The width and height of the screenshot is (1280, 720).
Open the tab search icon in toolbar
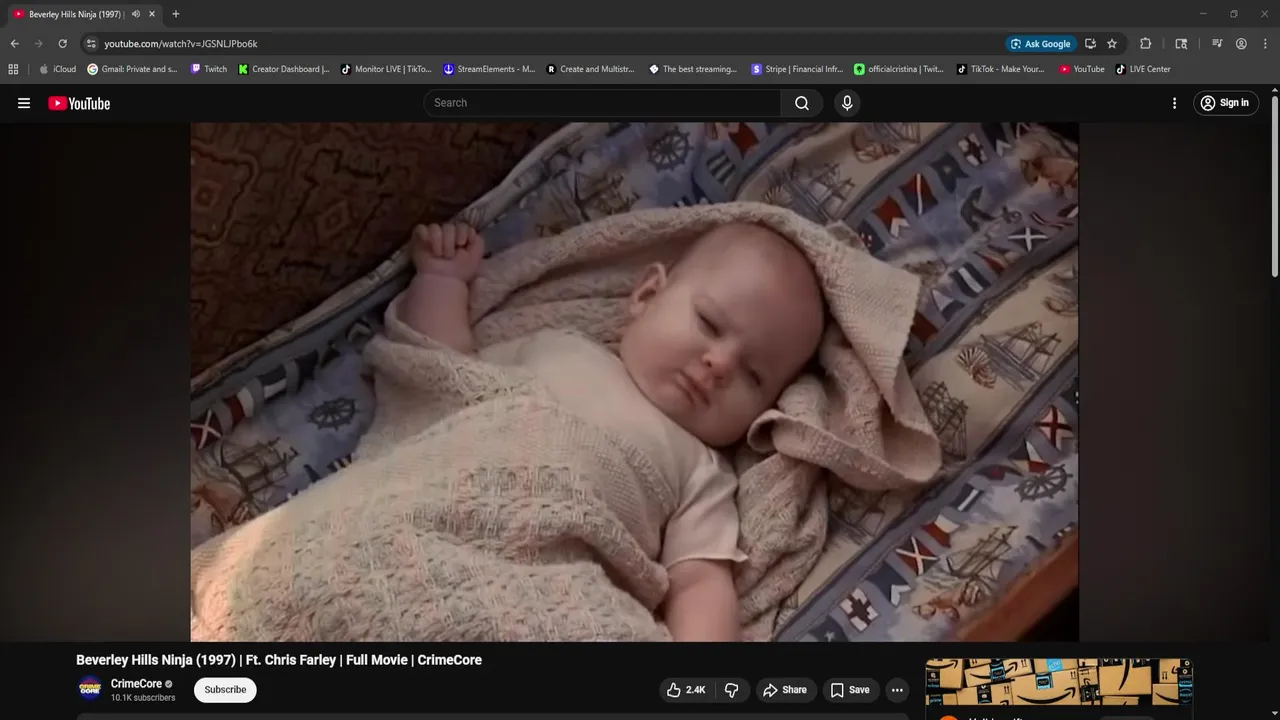pos(1181,44)
